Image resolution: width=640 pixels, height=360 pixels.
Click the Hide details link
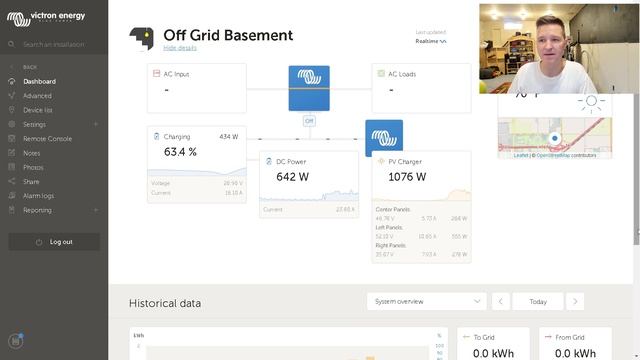click(180, 48)
